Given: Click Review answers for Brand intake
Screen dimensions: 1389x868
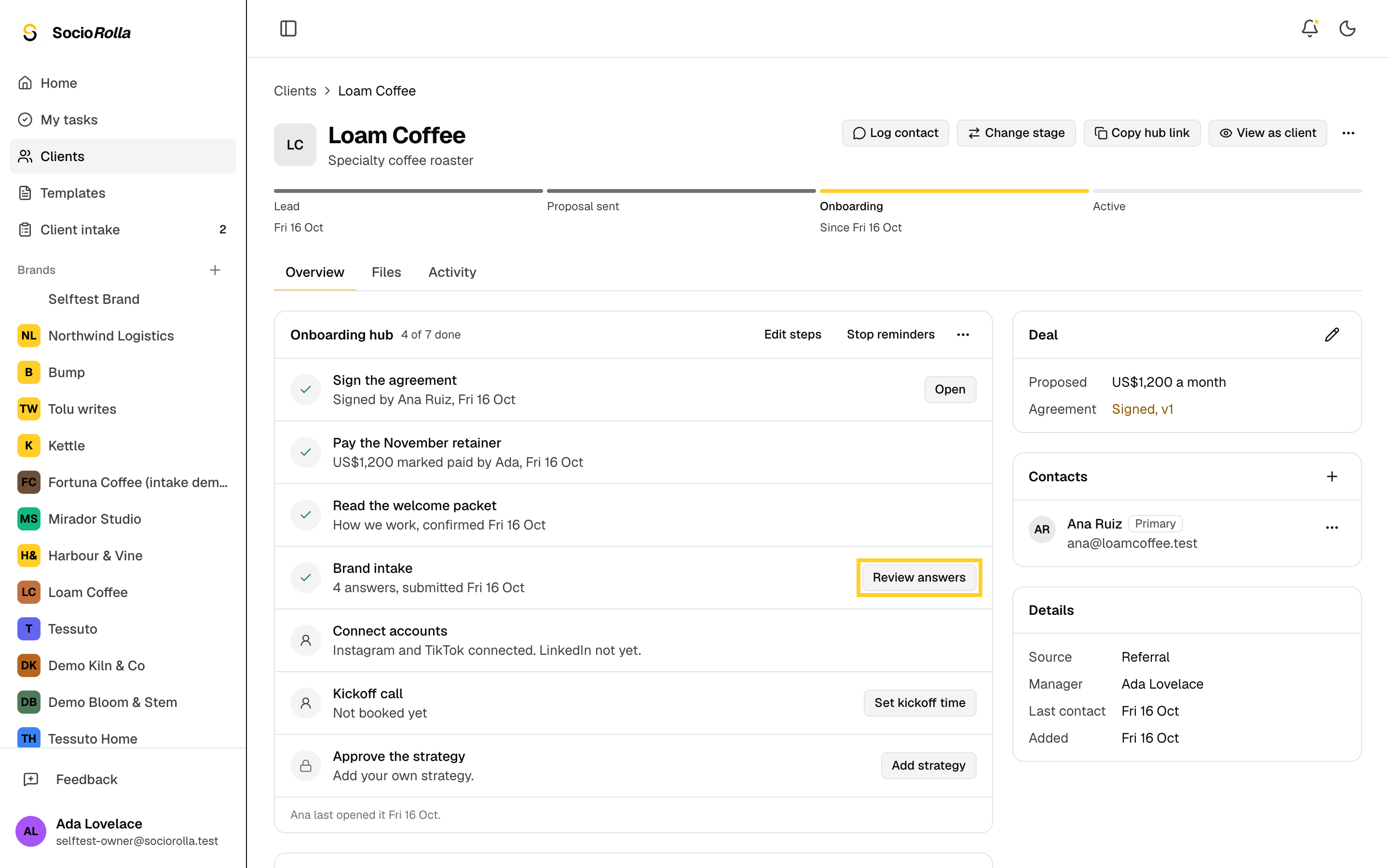Looking at the screenshot, I should click(919, 578).
